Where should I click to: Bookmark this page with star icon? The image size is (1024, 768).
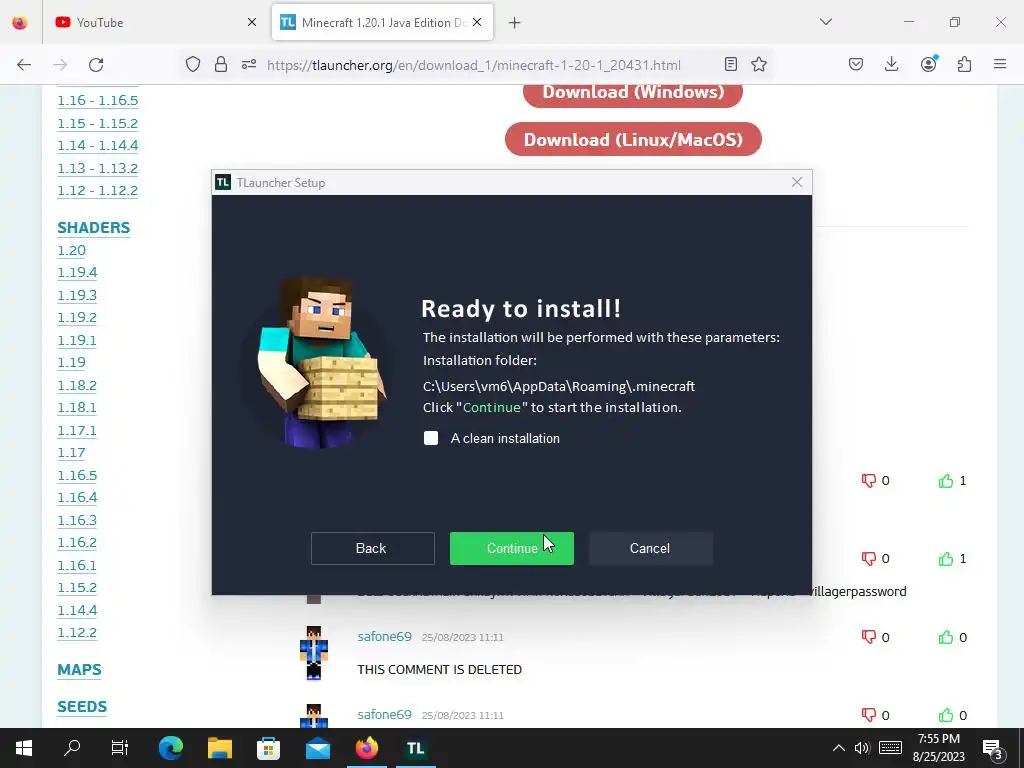759,64
